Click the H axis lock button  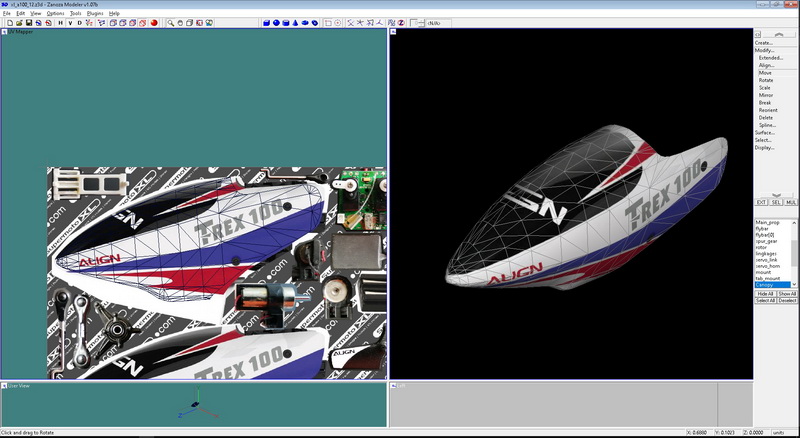pyautogui.click(x=60, y=22)
